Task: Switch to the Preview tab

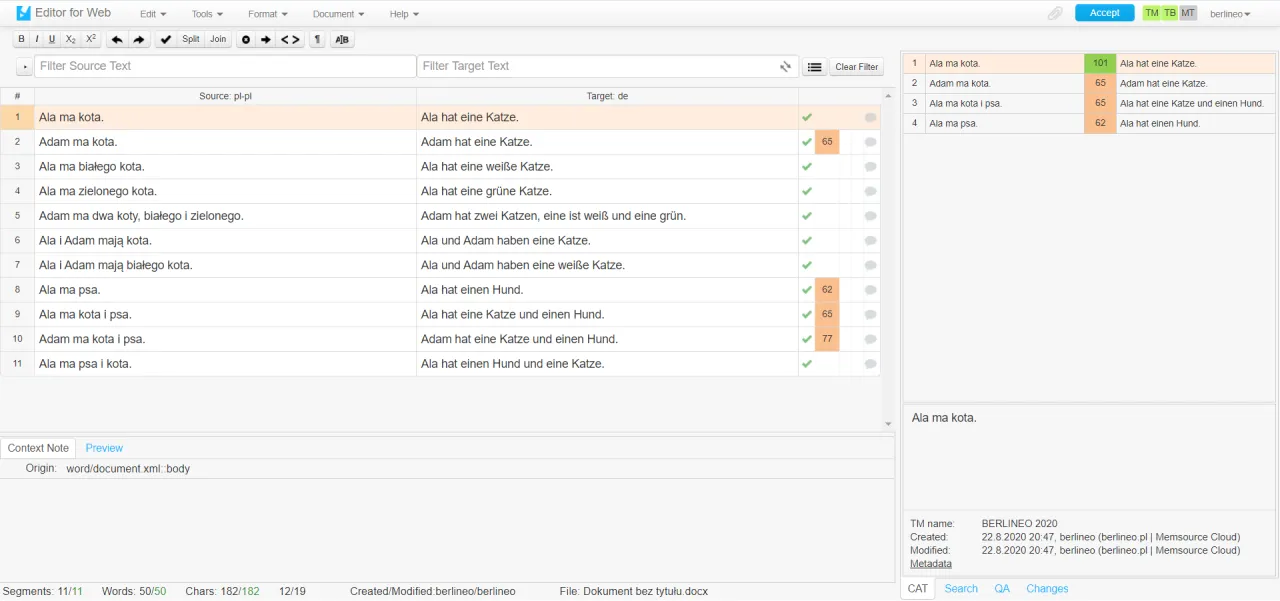Action: click(x=104, y=448)
